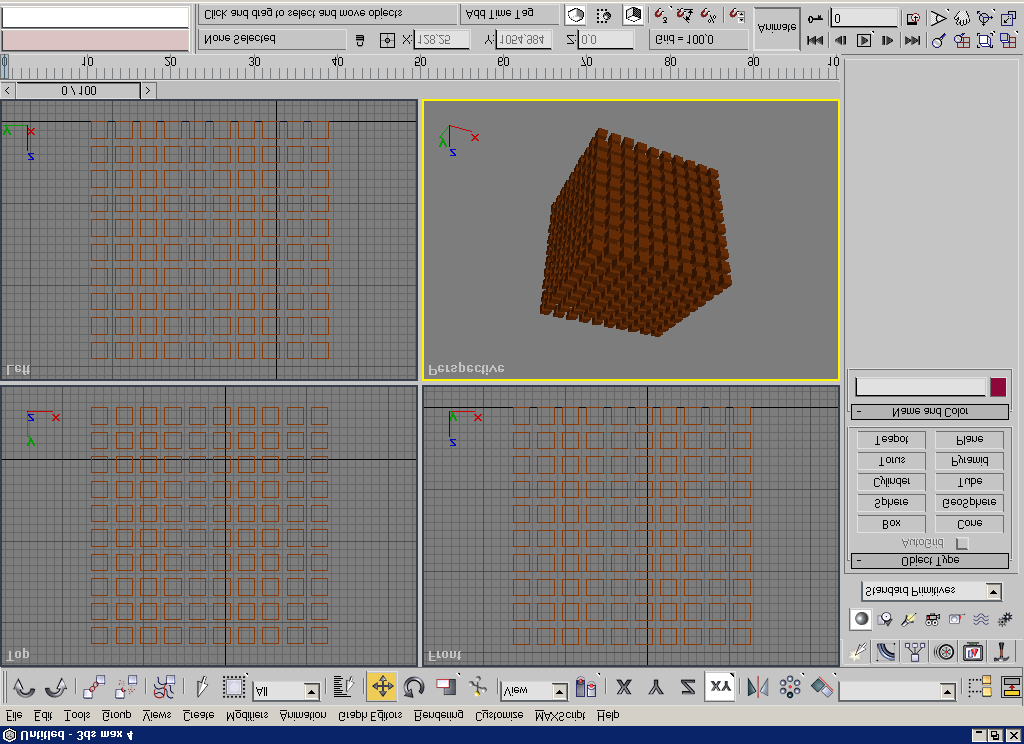Image resolution: width=1024 pixels, height=744 pixels.
Task: Click the rectangular Selection Region icon
Action: coord(234,687)
